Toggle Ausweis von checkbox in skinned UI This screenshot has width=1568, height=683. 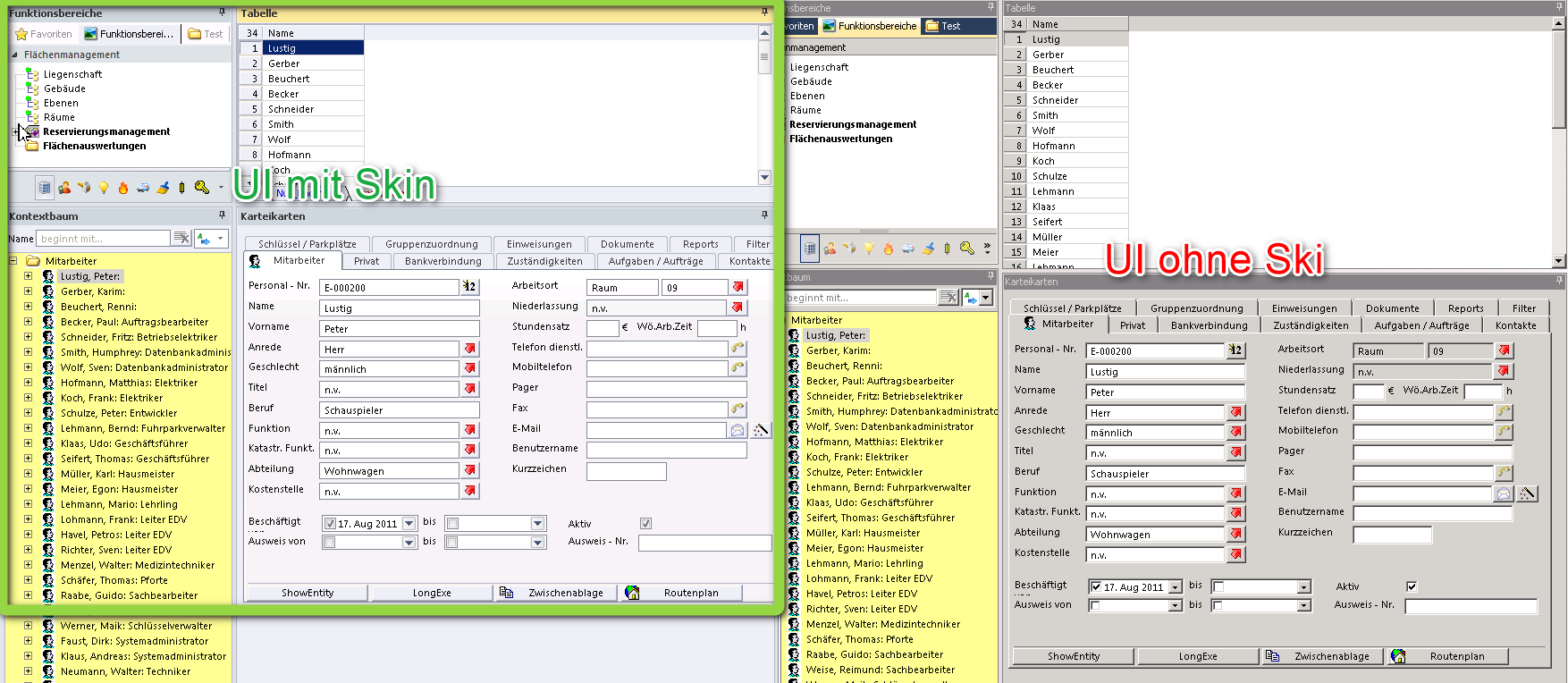330,543
